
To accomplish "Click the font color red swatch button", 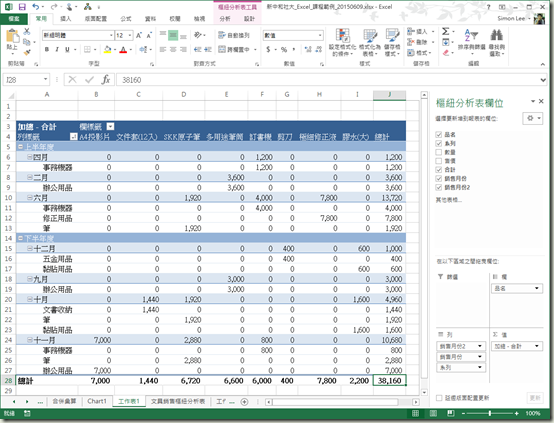I will click(123, 49).
